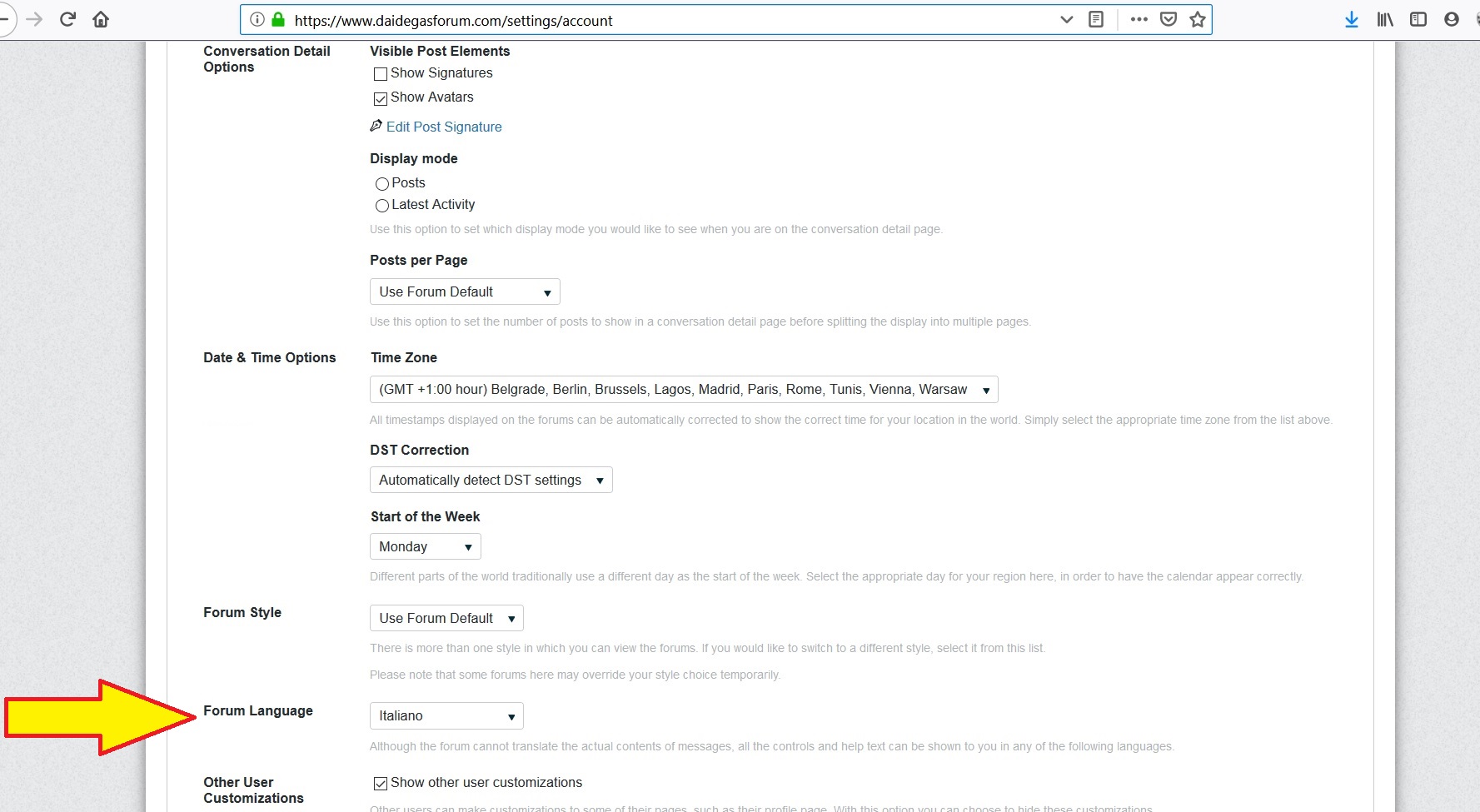Bookmark this page with the star icon
1480x812 pixels.
point(1197,19)
